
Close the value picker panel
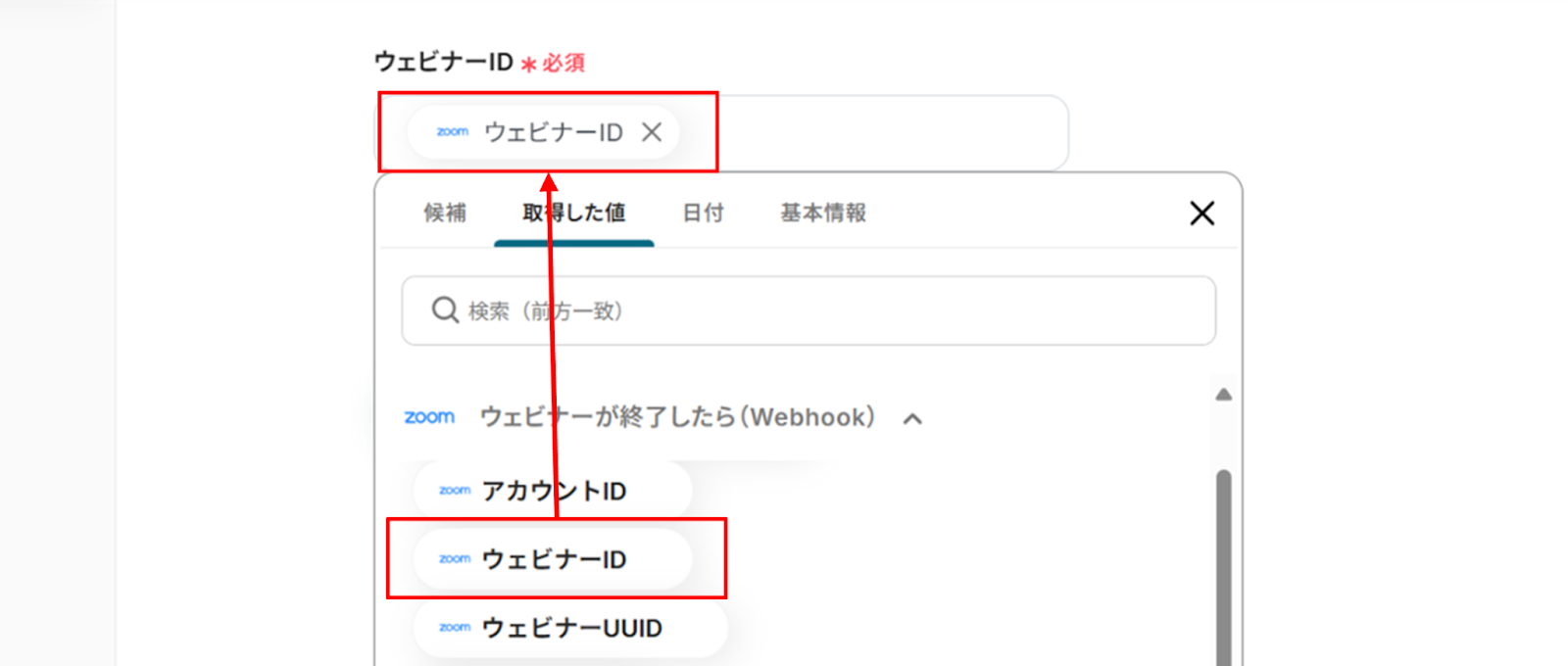[1201, 213]
